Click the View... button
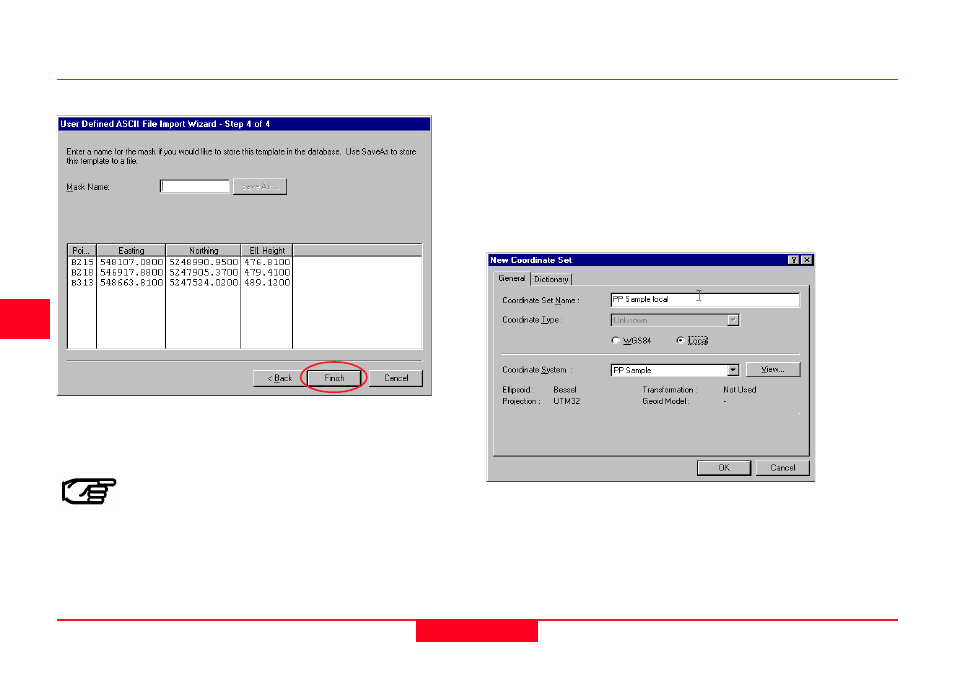The image size is (954, 673). 773,369
